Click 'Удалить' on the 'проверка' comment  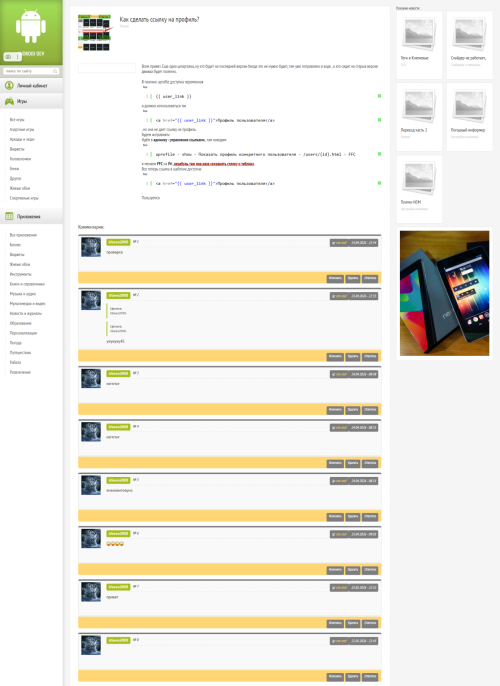353,278
